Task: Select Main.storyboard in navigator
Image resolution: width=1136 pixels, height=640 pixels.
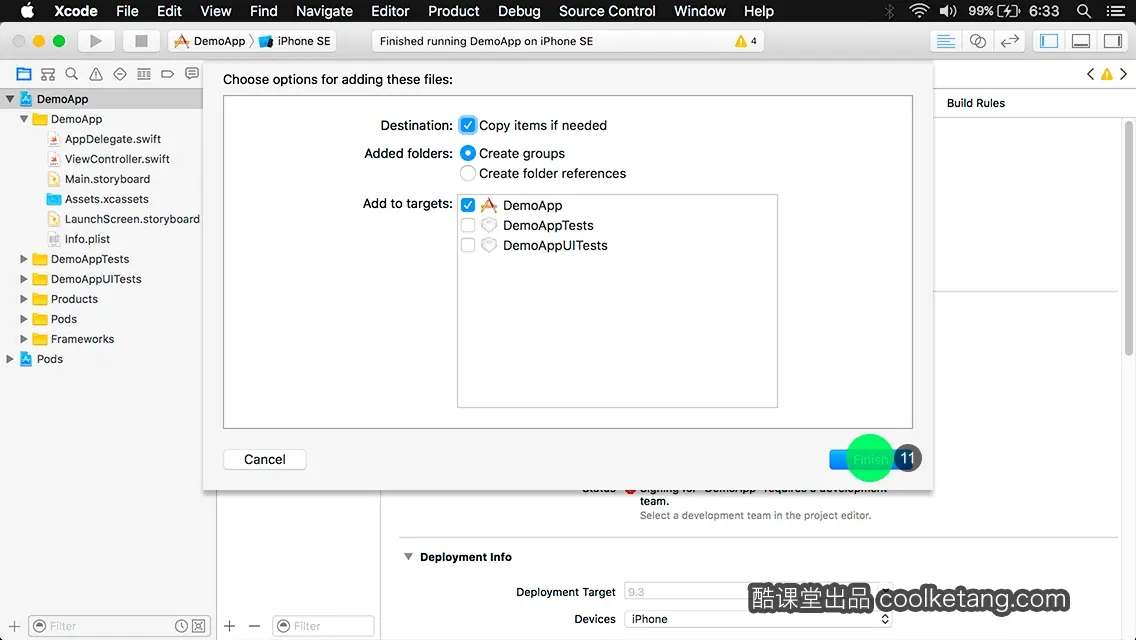Action: tap(107, 179)
